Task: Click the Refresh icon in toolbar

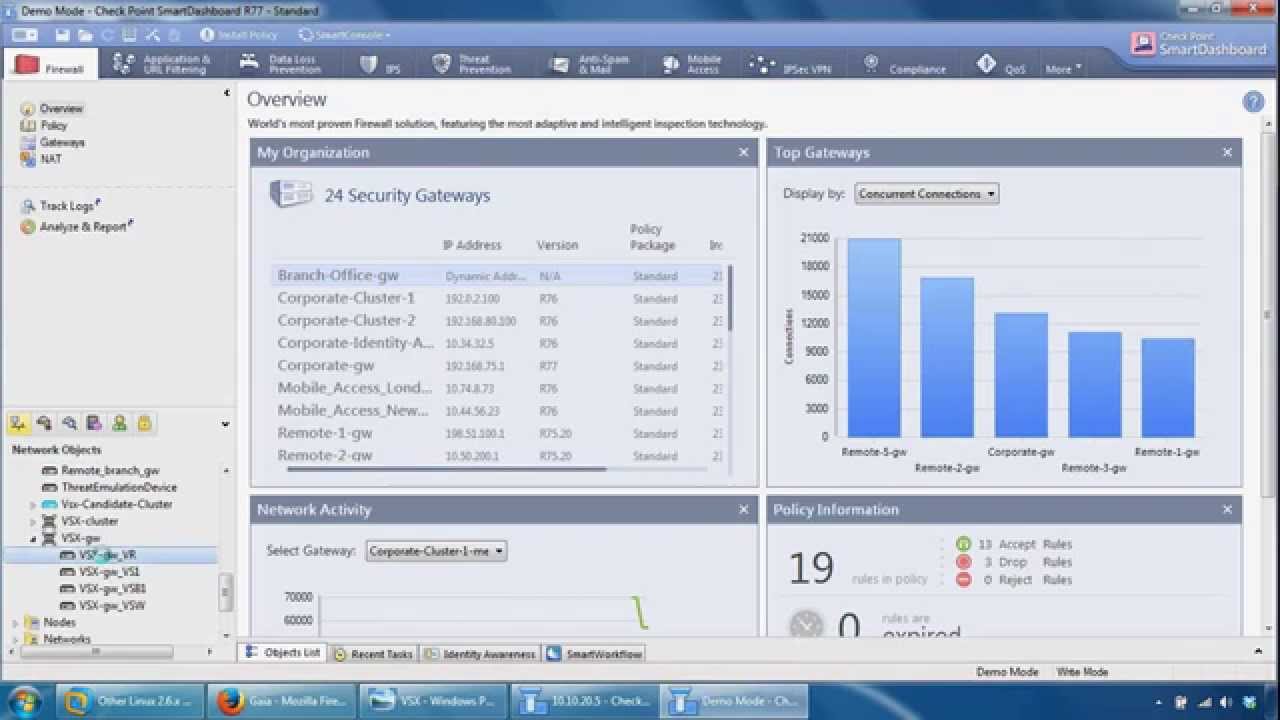Action: [107, 35]
